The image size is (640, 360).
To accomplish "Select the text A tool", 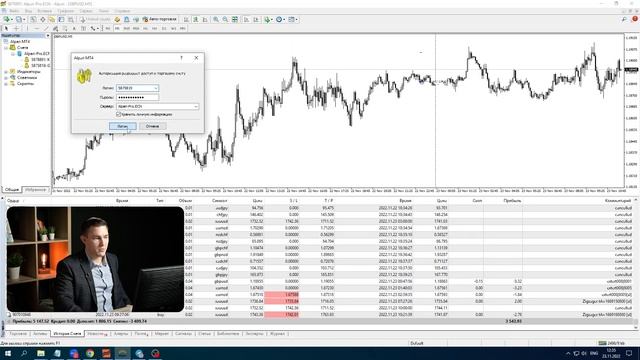I will [74, 29].
